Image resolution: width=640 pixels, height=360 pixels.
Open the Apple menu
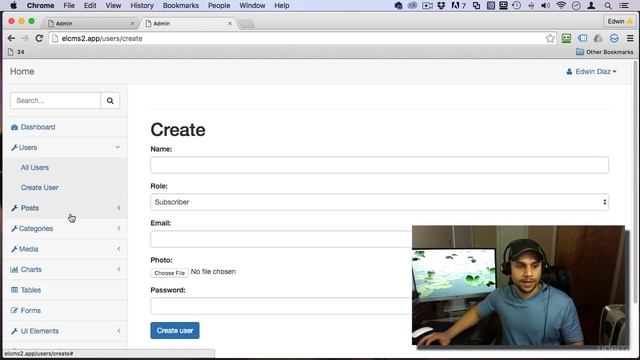(13, 5)
